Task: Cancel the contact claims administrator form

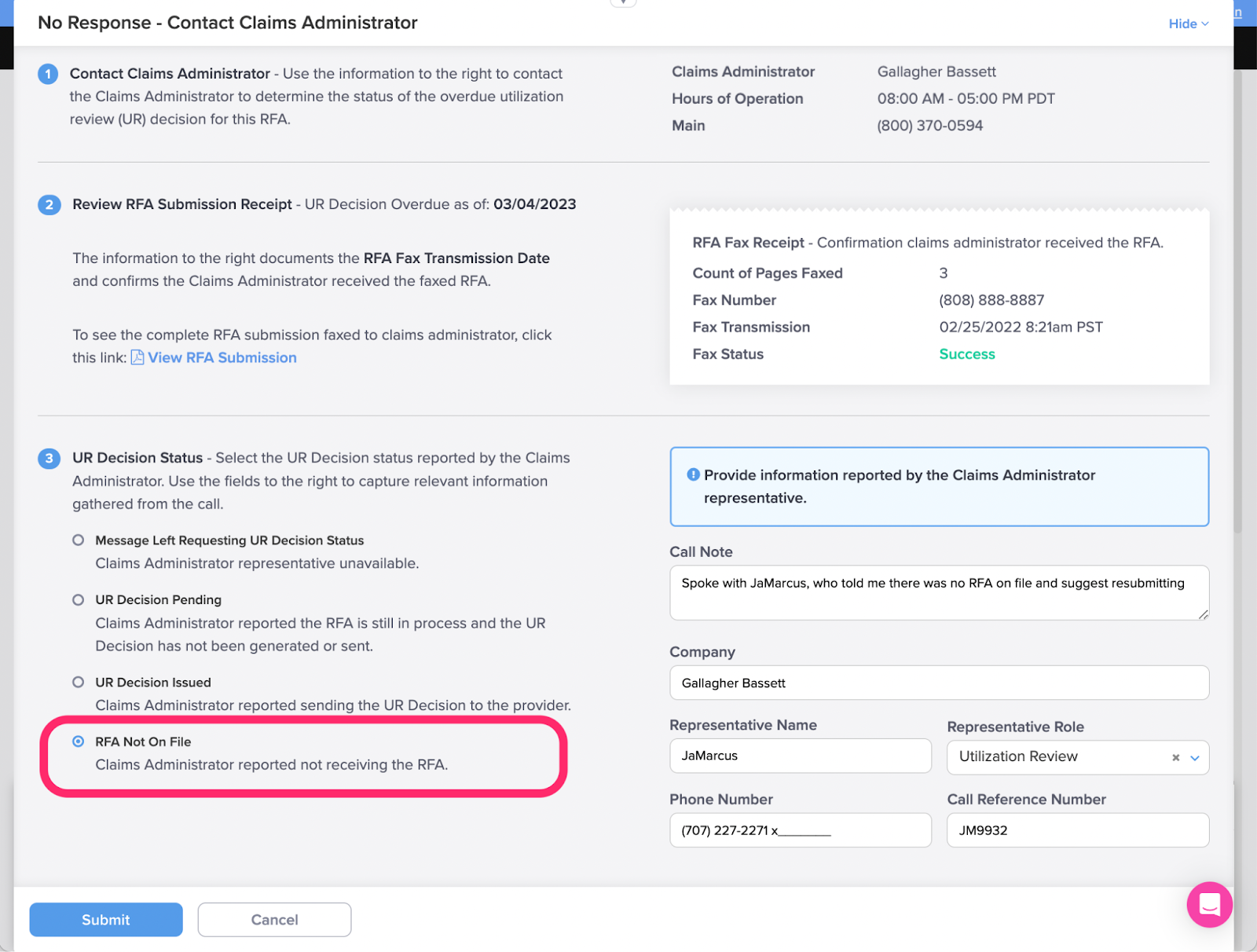Action: [274, 919]
